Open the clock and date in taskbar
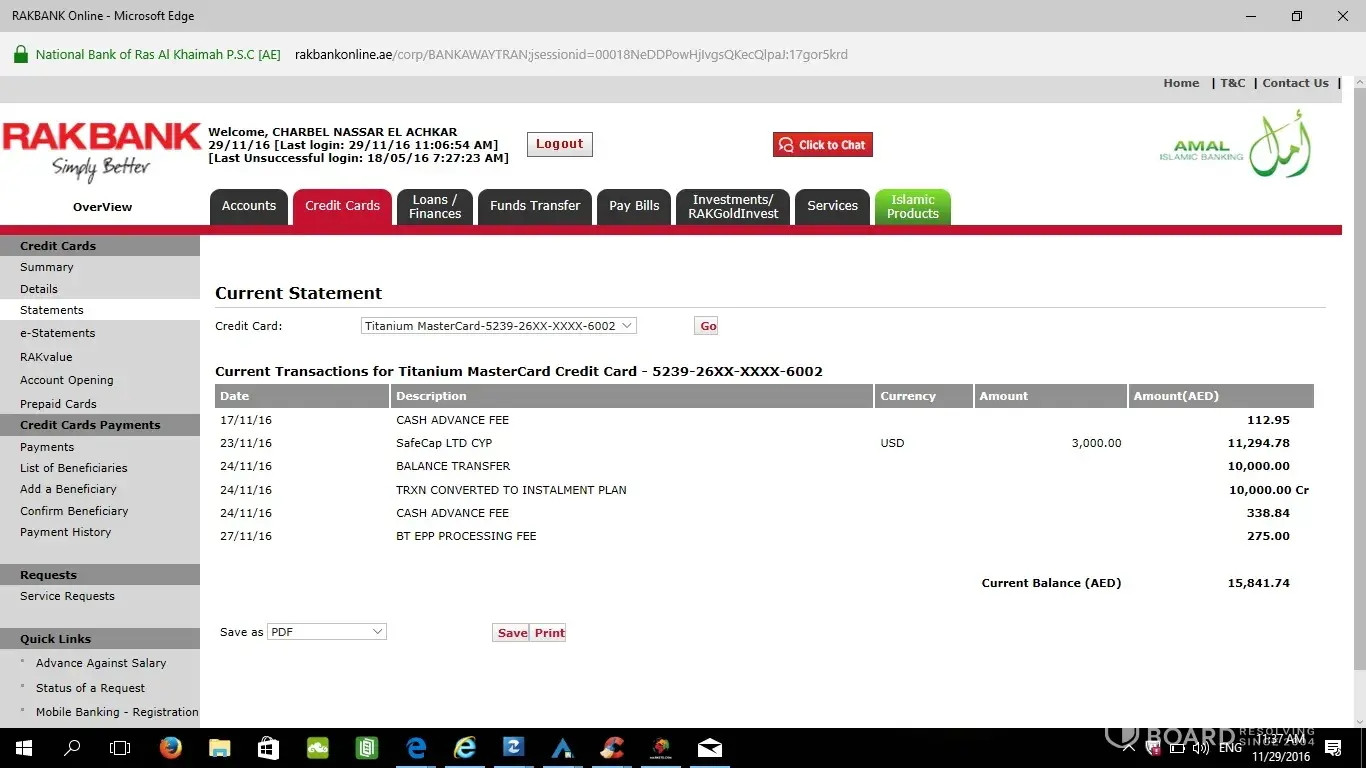The height and width of the screenshot is (768, 1366). pyautogui.click(x=1282, y=747)
